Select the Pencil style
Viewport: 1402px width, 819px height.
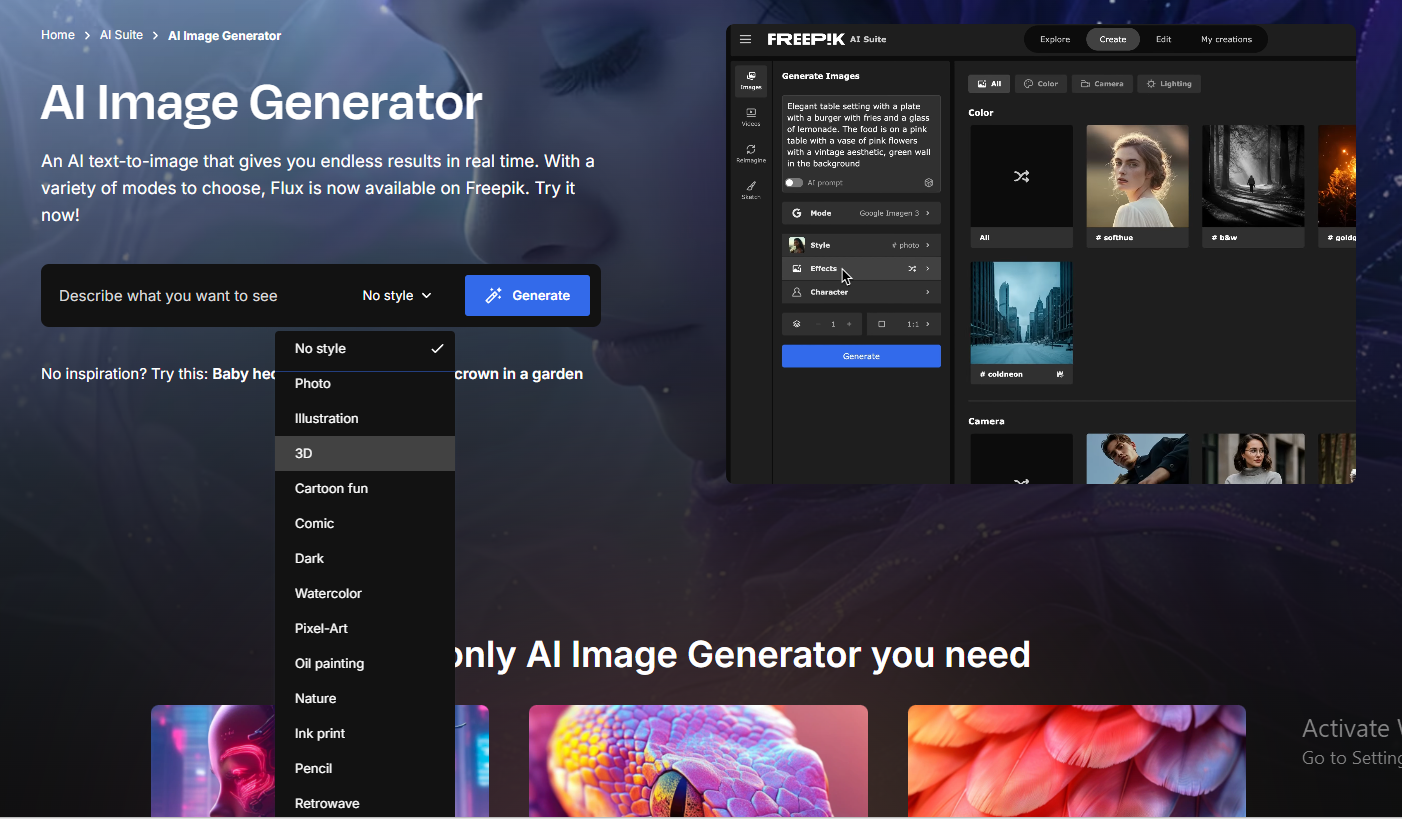(365, 768)
